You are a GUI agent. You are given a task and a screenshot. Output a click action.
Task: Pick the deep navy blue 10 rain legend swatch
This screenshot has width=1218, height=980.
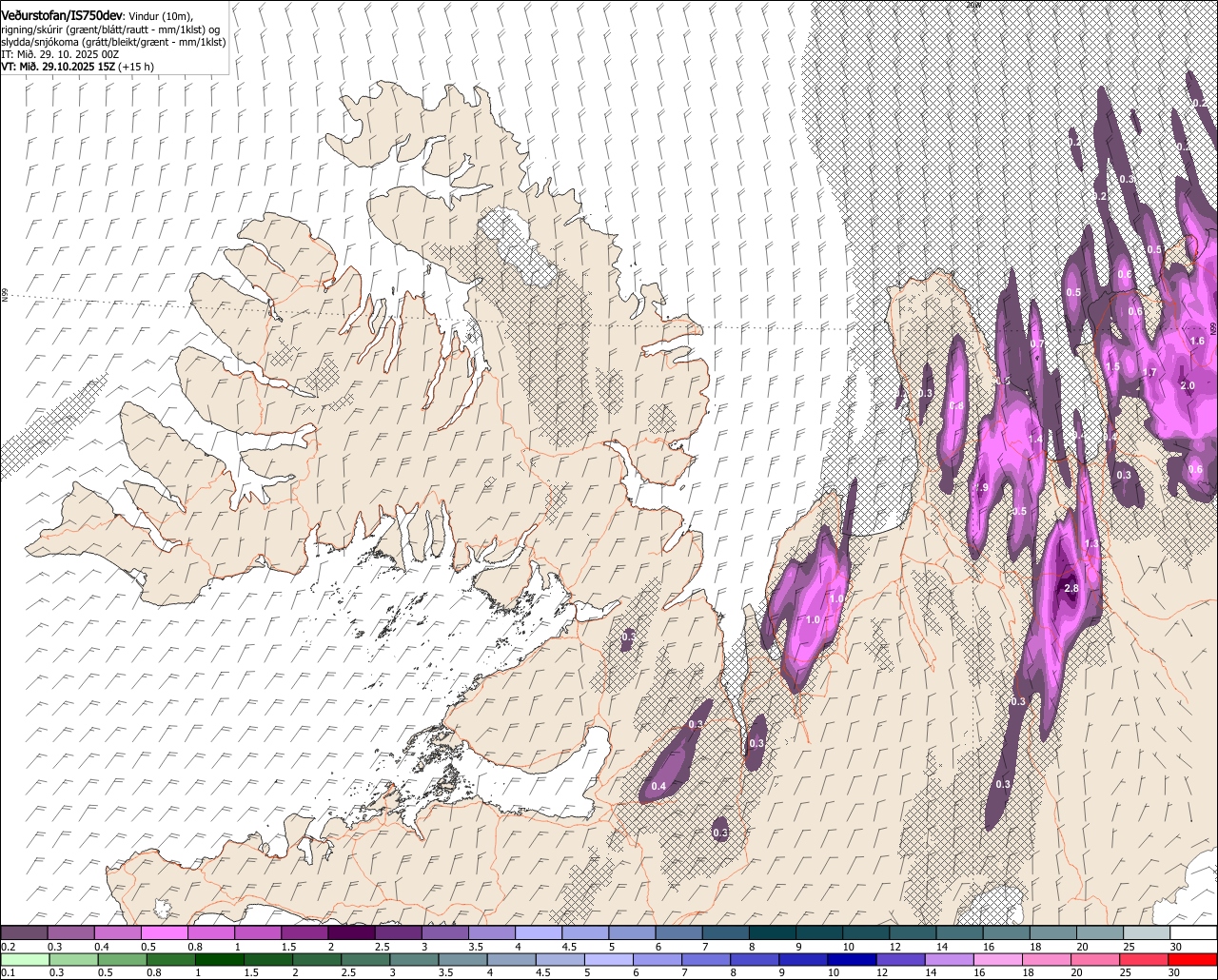853,959
